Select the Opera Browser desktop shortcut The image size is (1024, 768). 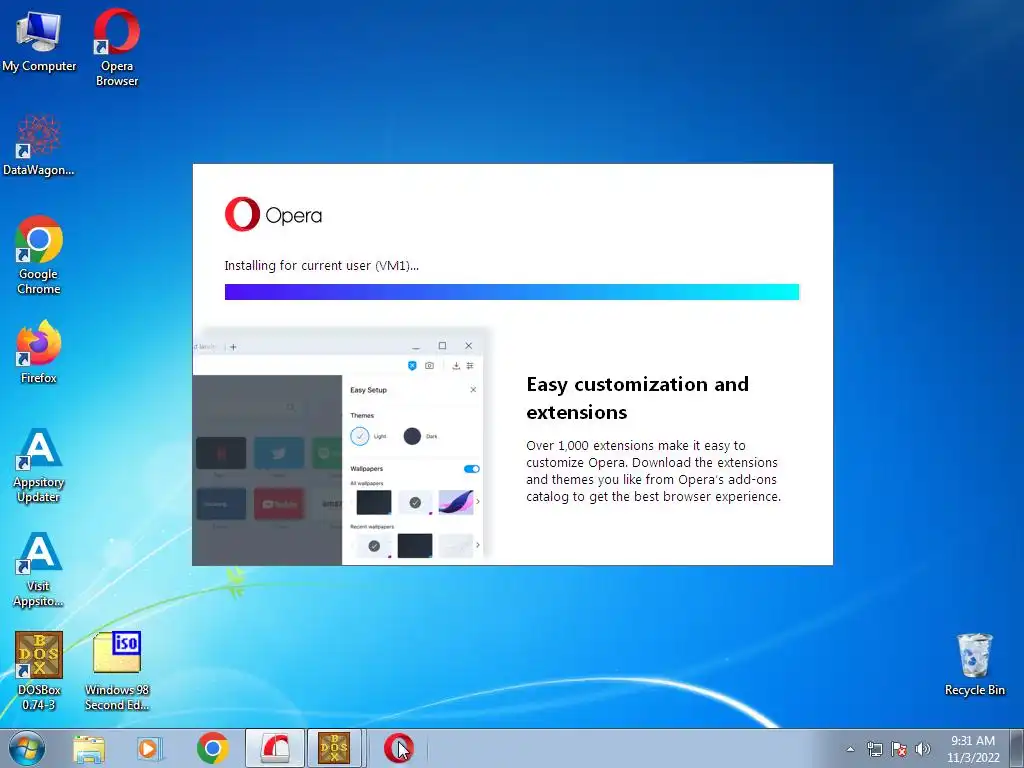117,47
